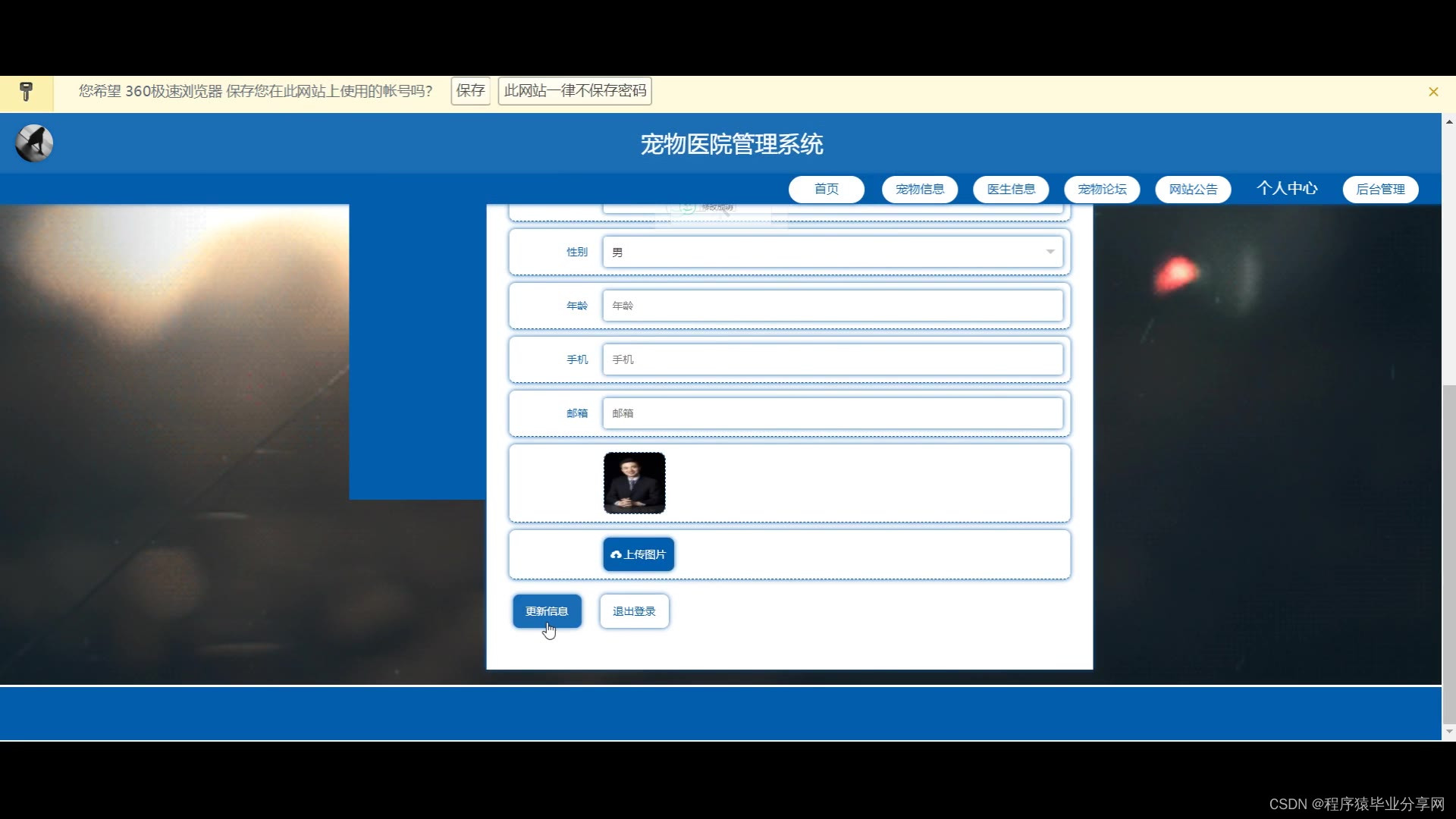Click the key icon in password bar
The height and width of the screenshot is (819, 1456).
coord(26,92)
